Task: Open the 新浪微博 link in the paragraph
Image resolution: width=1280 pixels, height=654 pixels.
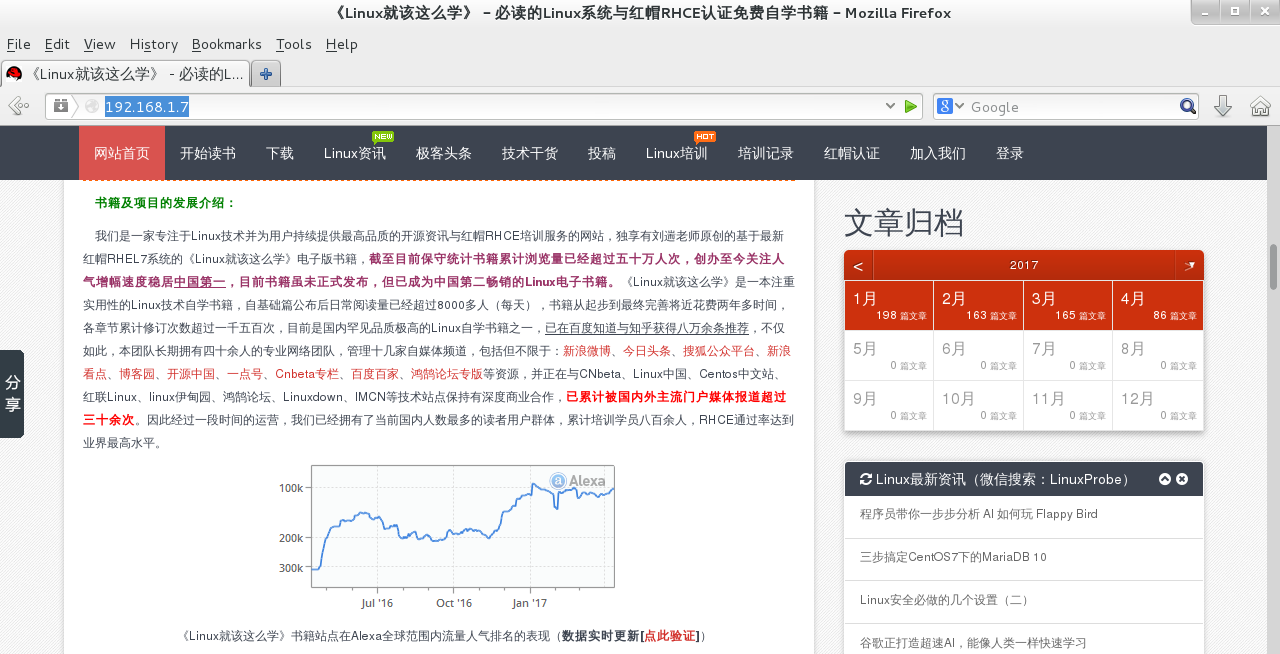Action: tap(586, 351)
